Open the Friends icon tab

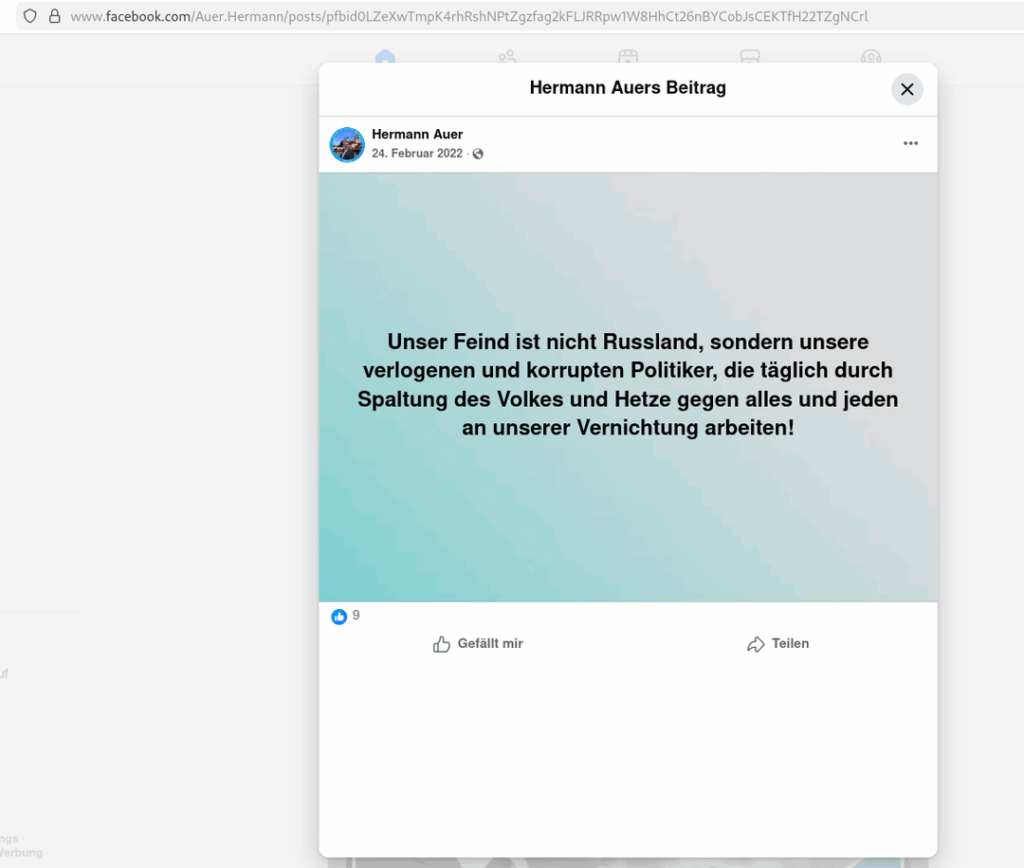(507, 57)
